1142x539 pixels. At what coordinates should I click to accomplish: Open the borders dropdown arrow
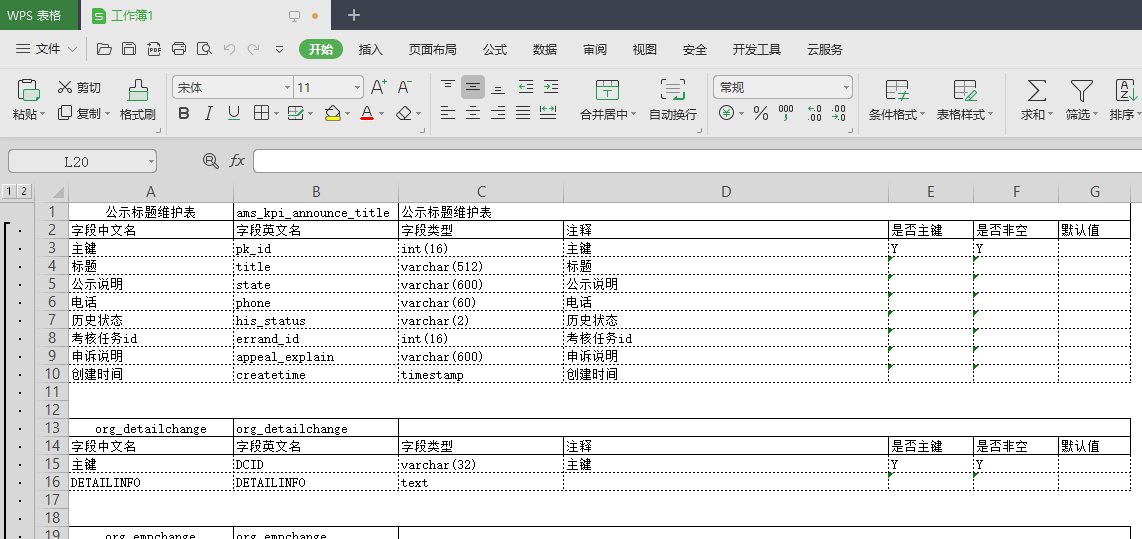(276, 113)
